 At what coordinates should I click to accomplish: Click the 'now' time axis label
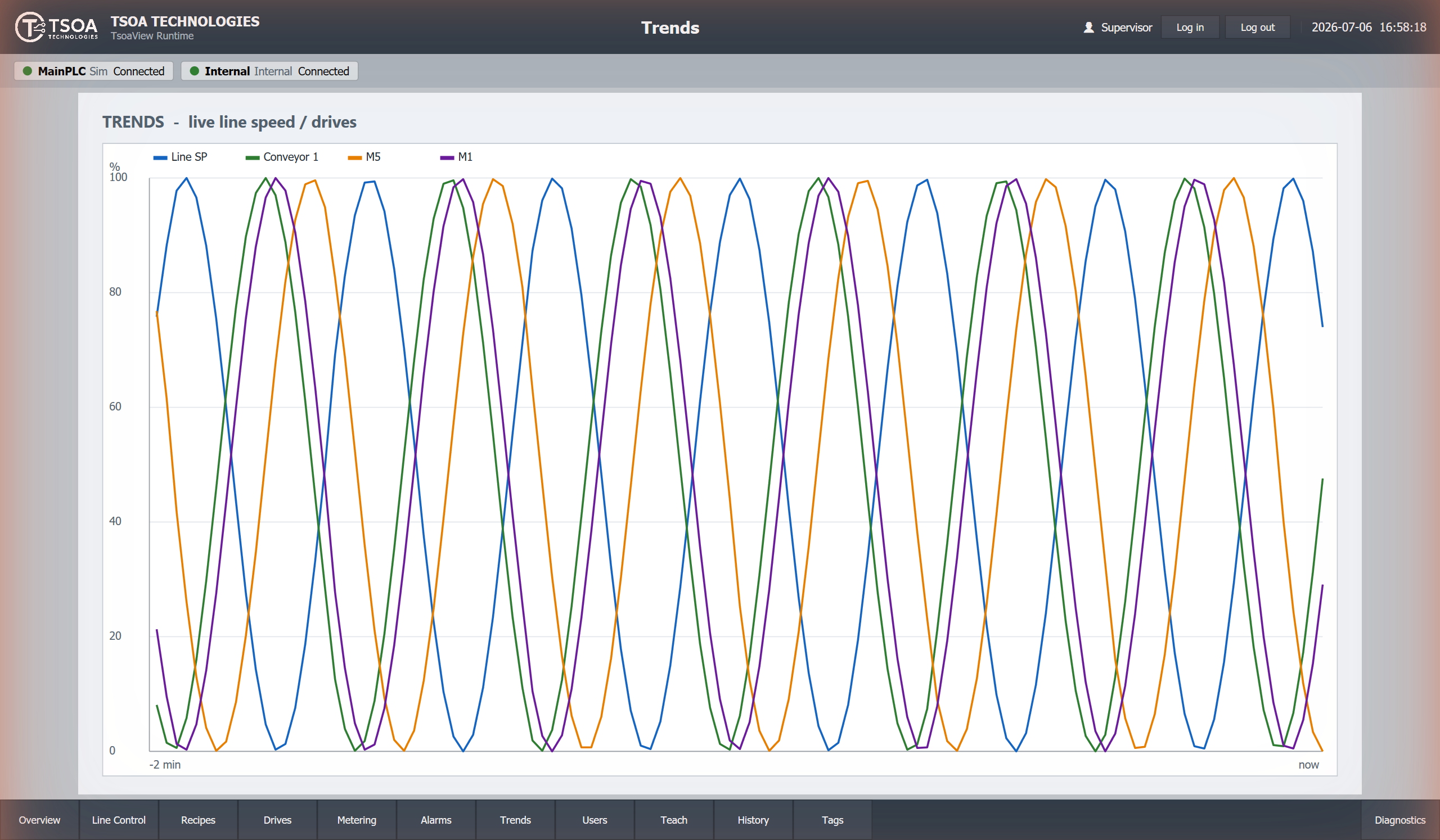pos(1308,765)
